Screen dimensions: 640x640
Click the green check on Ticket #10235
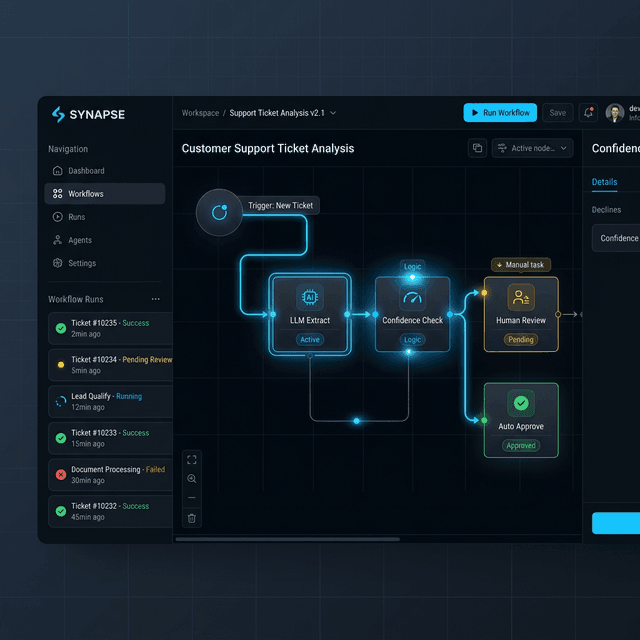click(61, 328)
